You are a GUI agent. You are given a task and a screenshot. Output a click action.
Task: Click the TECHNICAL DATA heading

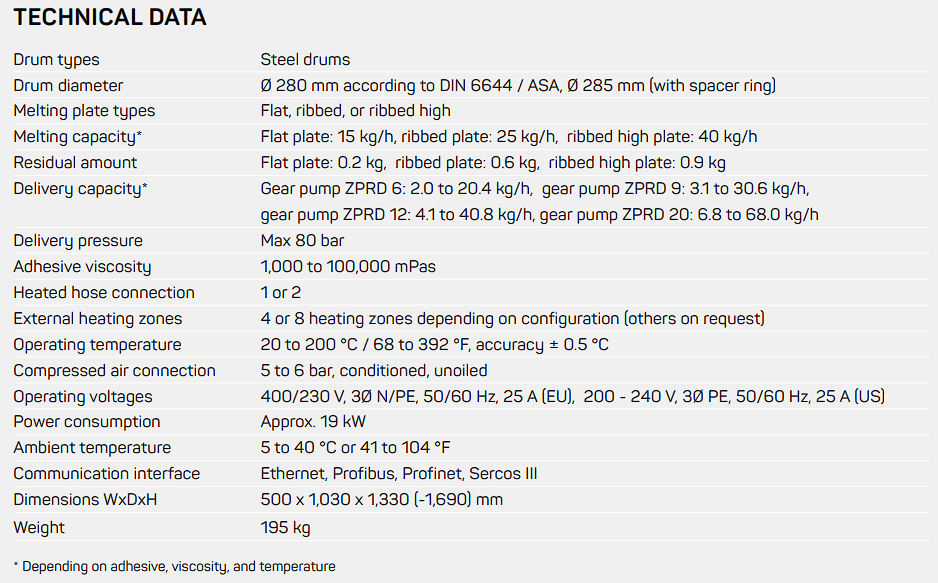[110, 17]
